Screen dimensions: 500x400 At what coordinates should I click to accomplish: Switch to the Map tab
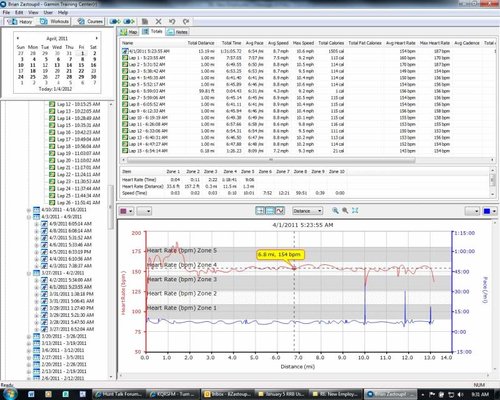pos(129,32)
